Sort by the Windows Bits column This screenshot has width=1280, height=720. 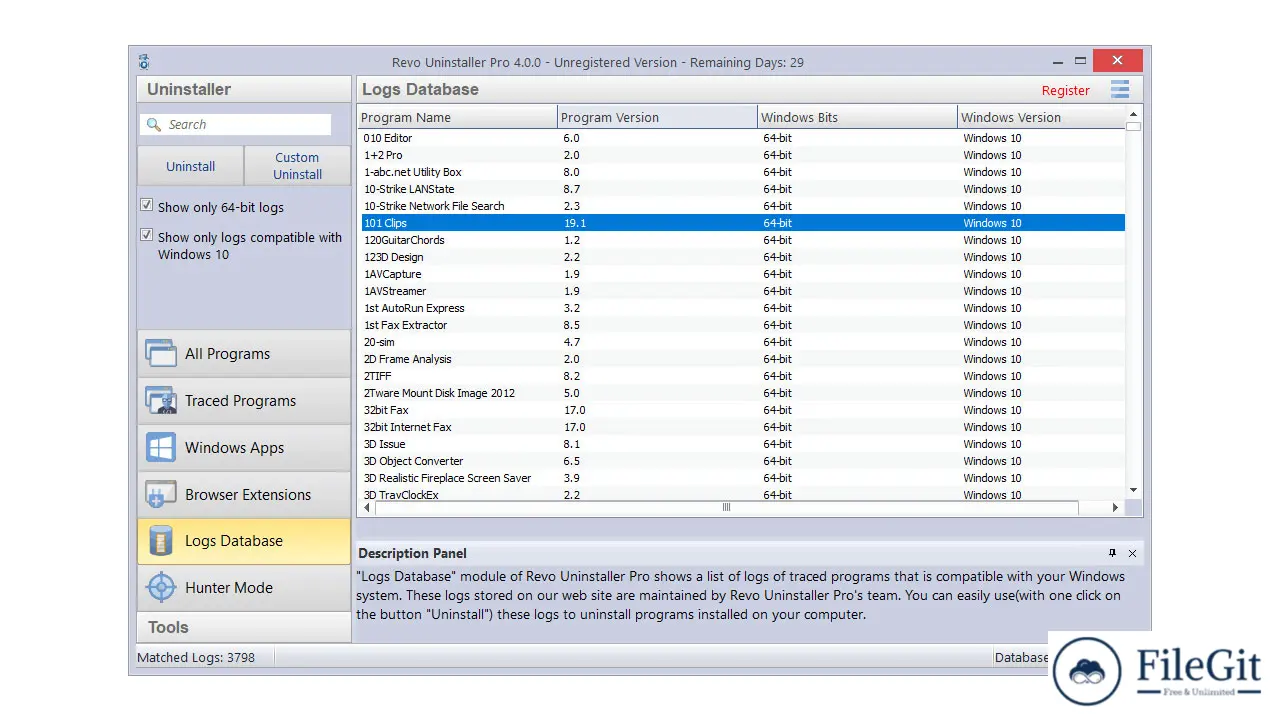pyautogui.click(x=858, y=117)
